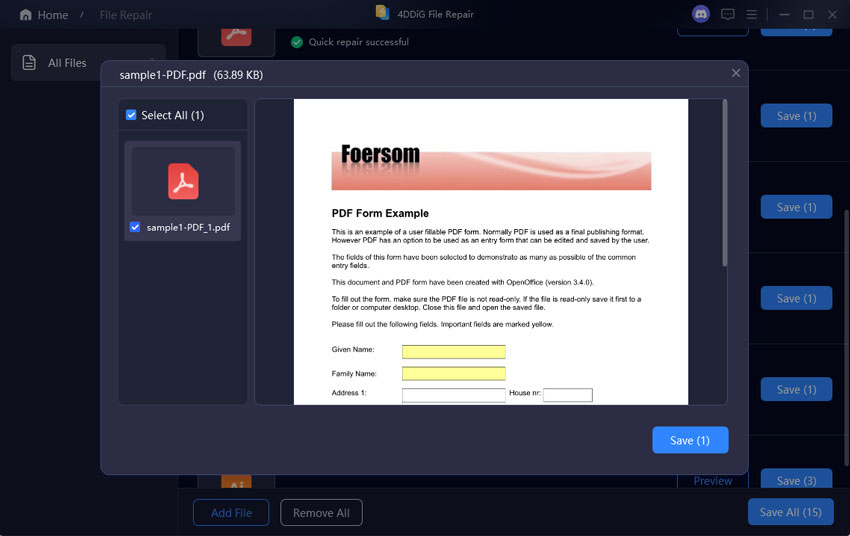Click the Preview link in background list

712,481
